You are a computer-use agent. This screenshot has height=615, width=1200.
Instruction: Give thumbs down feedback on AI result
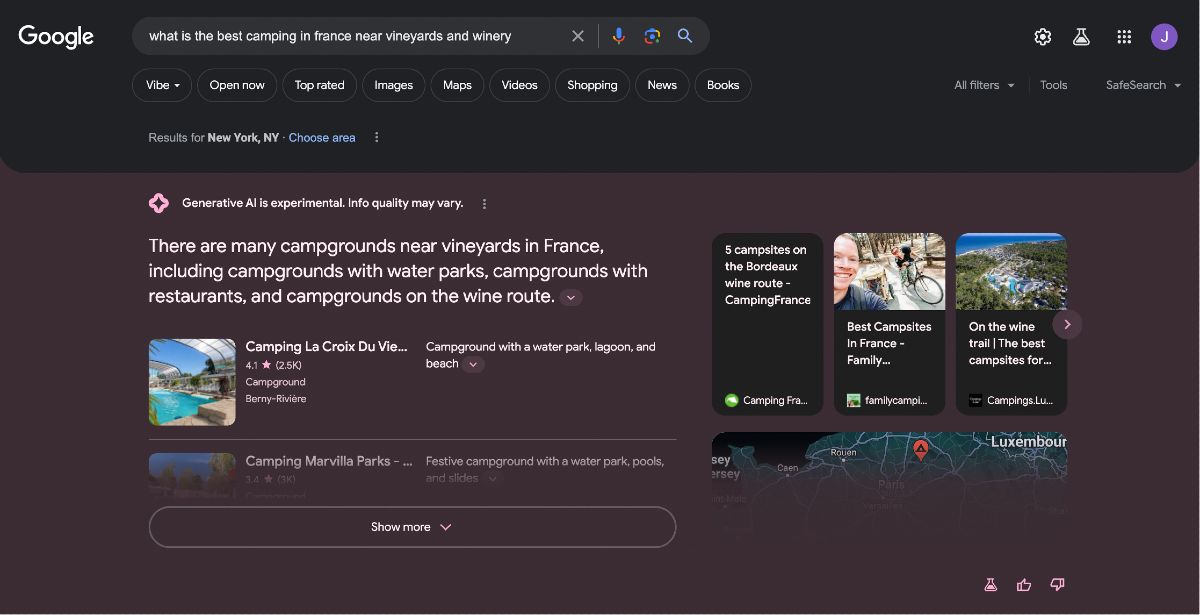(1057, 585)
